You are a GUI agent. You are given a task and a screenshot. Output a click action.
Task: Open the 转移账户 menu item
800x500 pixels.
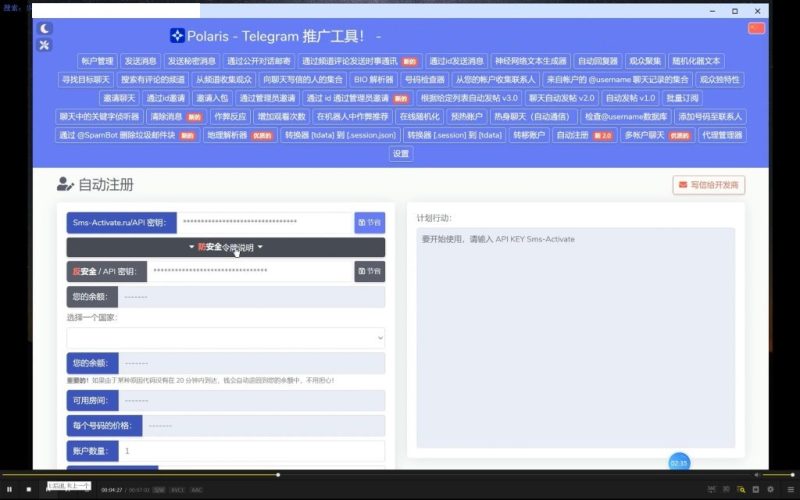pos(529,135)
